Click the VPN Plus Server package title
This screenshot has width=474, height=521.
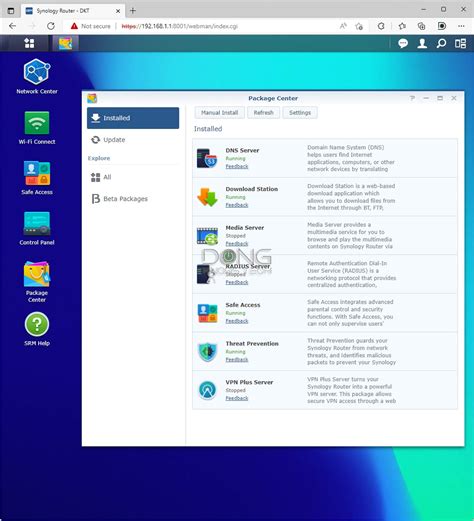[249, 382]
